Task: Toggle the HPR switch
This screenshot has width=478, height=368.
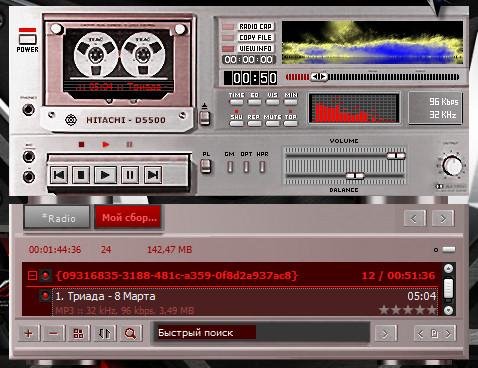Action: [x=262, y=167]
